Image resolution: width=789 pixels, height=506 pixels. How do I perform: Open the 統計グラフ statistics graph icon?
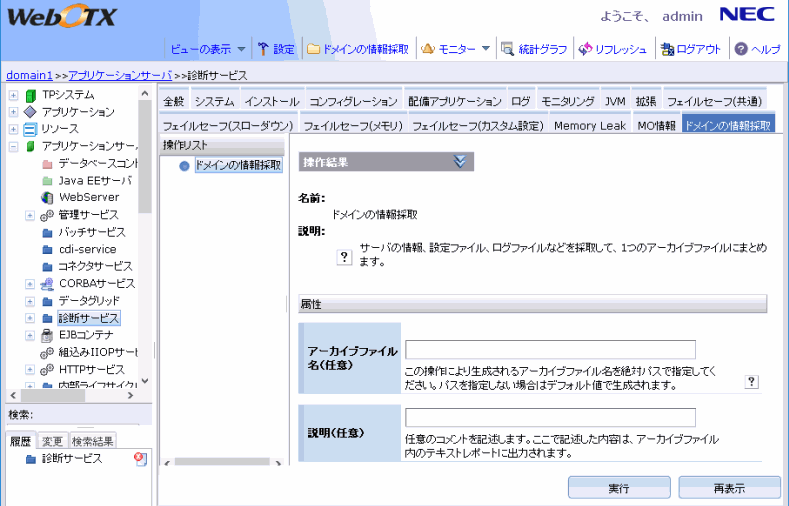508,49
